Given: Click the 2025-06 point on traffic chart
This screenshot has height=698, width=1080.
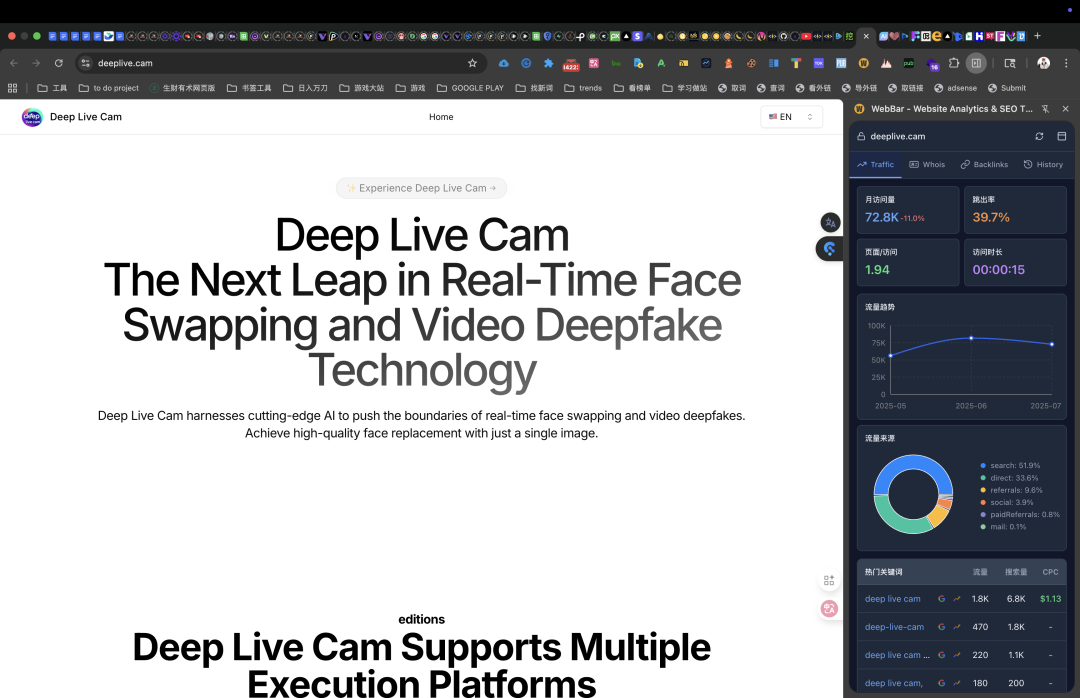Looking at the screenshot, I should click(971, 338).
